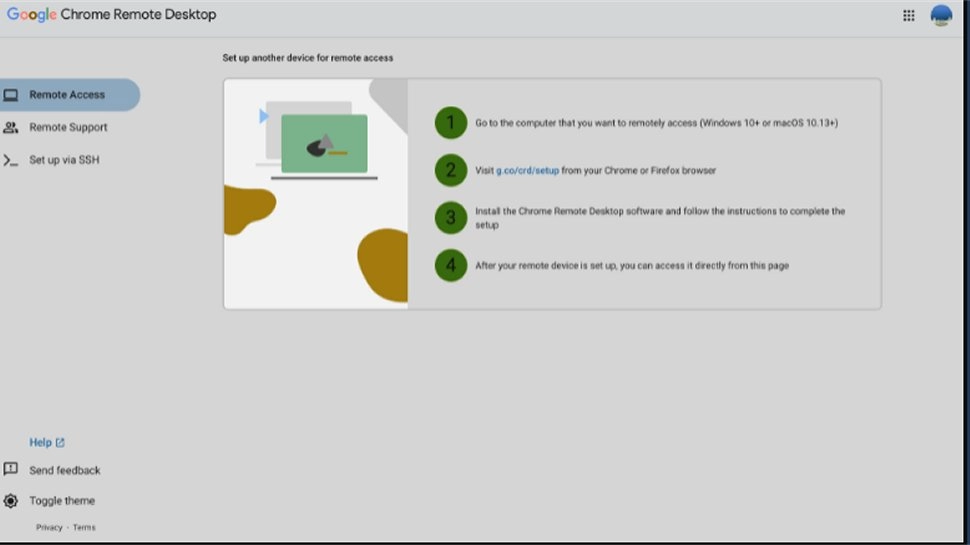
Task: Click the Help external link icon
Action: click(x=60, y=442)
